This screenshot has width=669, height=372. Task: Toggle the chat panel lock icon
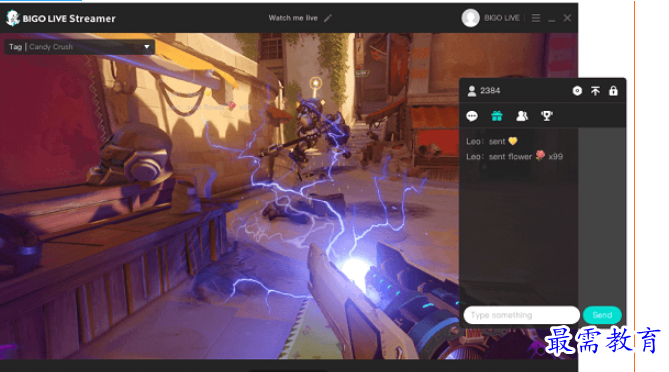tap(613, 91)
